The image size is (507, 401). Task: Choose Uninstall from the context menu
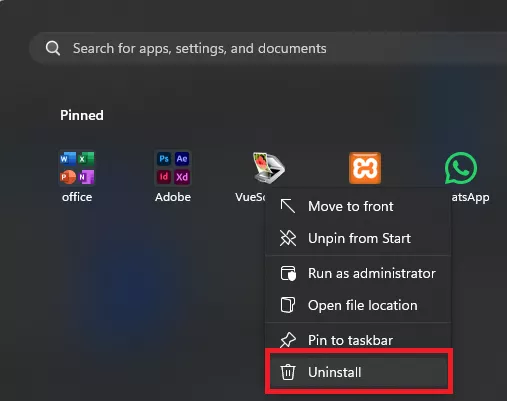[x=358, y=372]
